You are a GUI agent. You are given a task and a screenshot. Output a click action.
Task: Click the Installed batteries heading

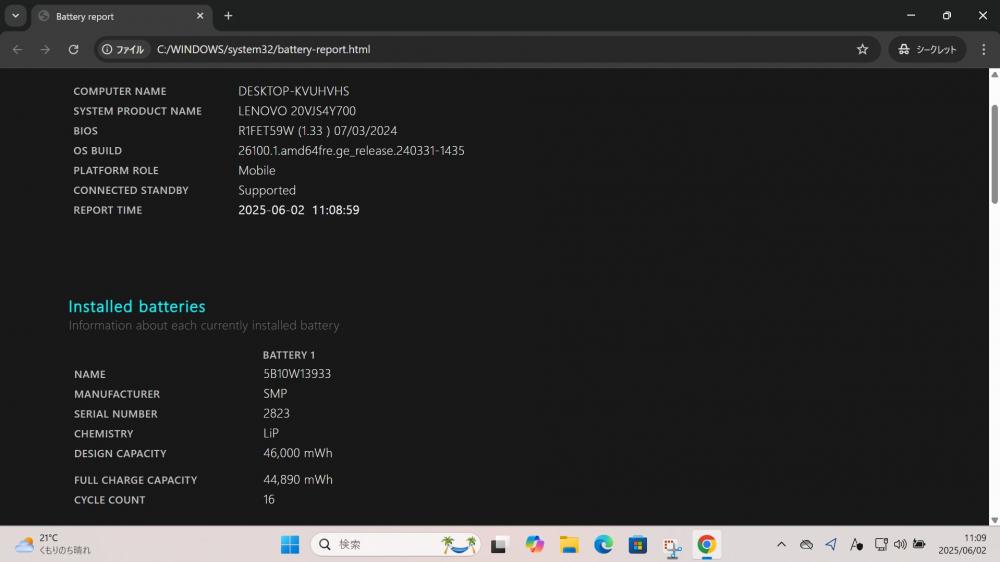pyautogui.click(x=137, y=307)
